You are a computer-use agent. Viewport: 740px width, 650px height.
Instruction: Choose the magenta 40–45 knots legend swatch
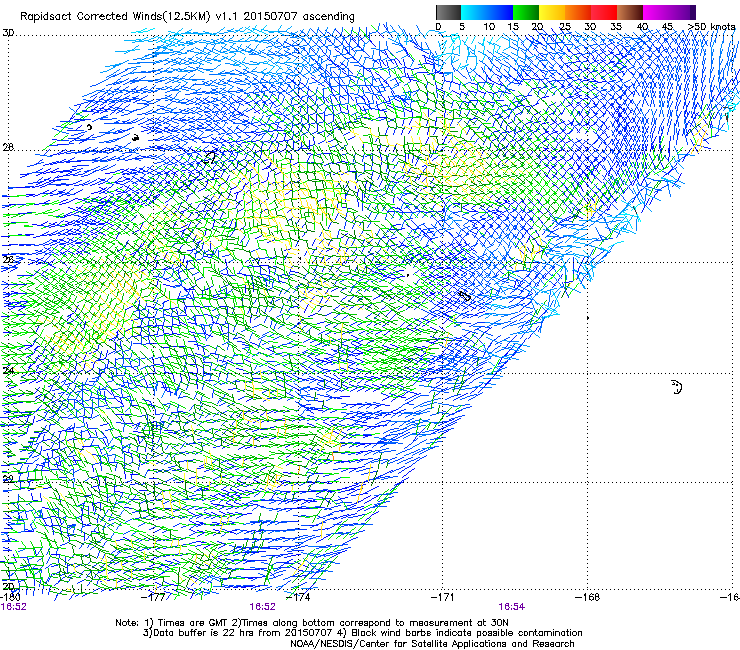pos(656,12)
